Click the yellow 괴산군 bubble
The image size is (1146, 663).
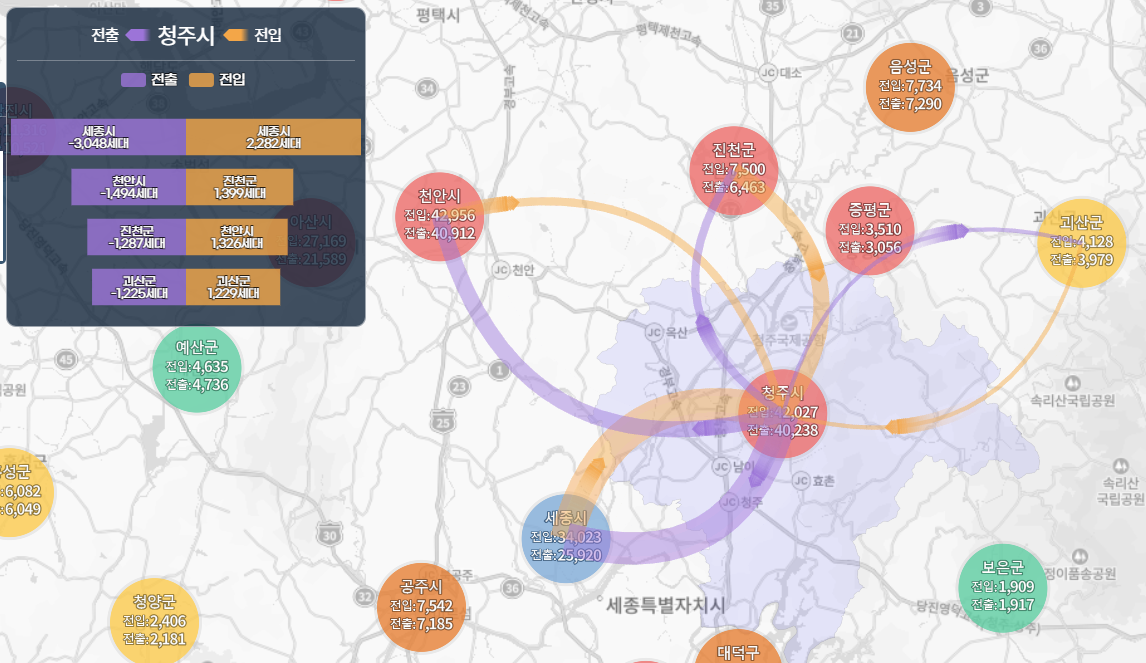[1082, 243]
